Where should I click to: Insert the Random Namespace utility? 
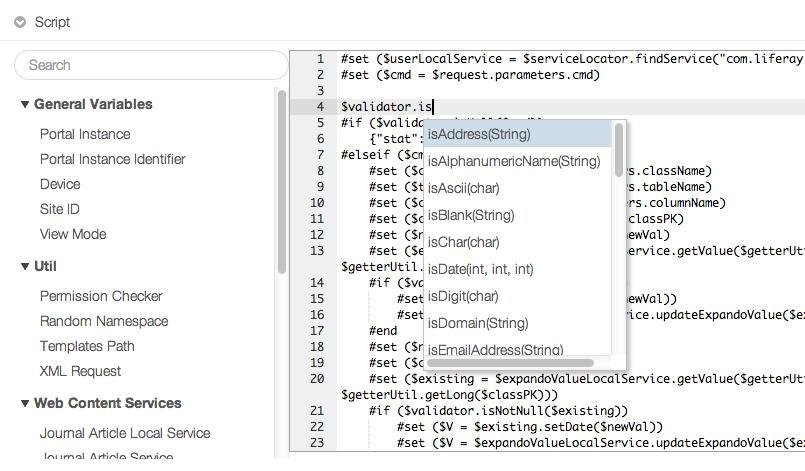104,321
